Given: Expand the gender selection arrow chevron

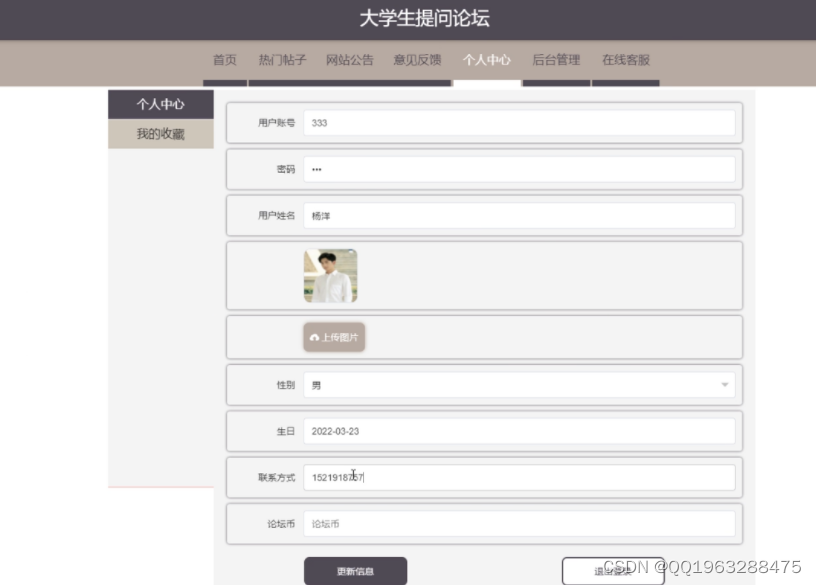Looking at the screenshot, I should coord(724,384).
